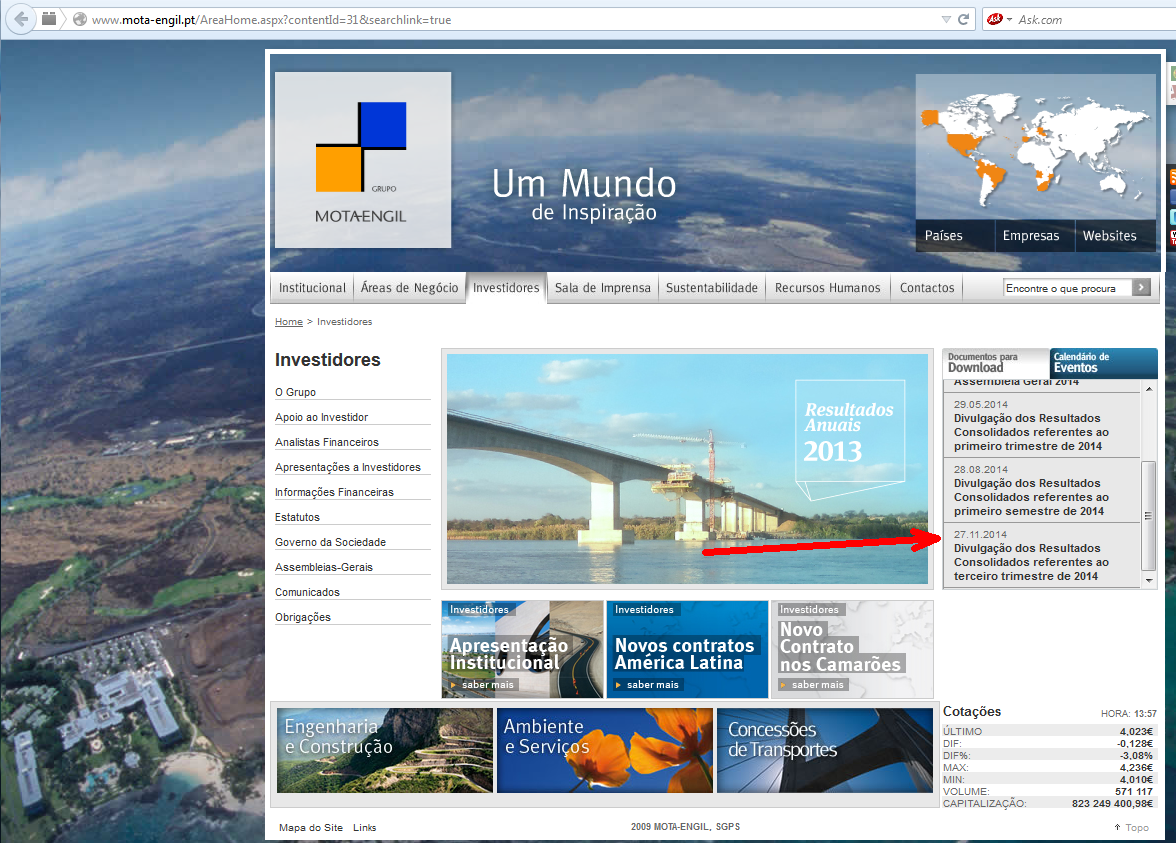Open the Sala de Imprensa menu

click(603, 288)
